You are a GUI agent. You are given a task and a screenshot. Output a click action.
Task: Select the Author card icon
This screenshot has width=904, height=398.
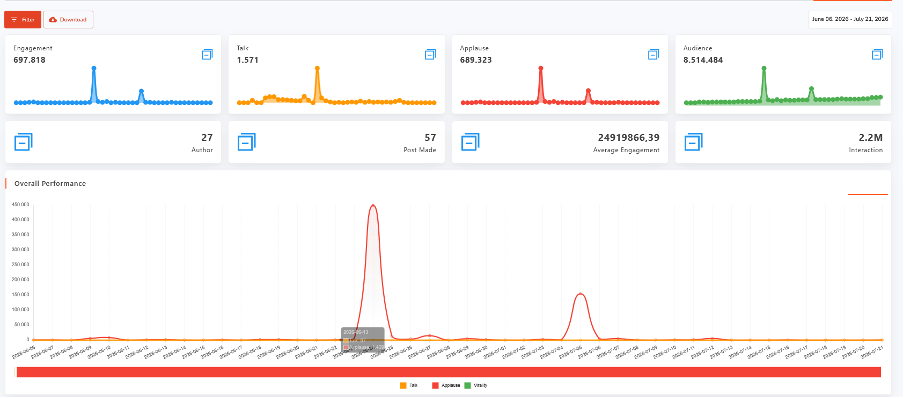[23, 141]
